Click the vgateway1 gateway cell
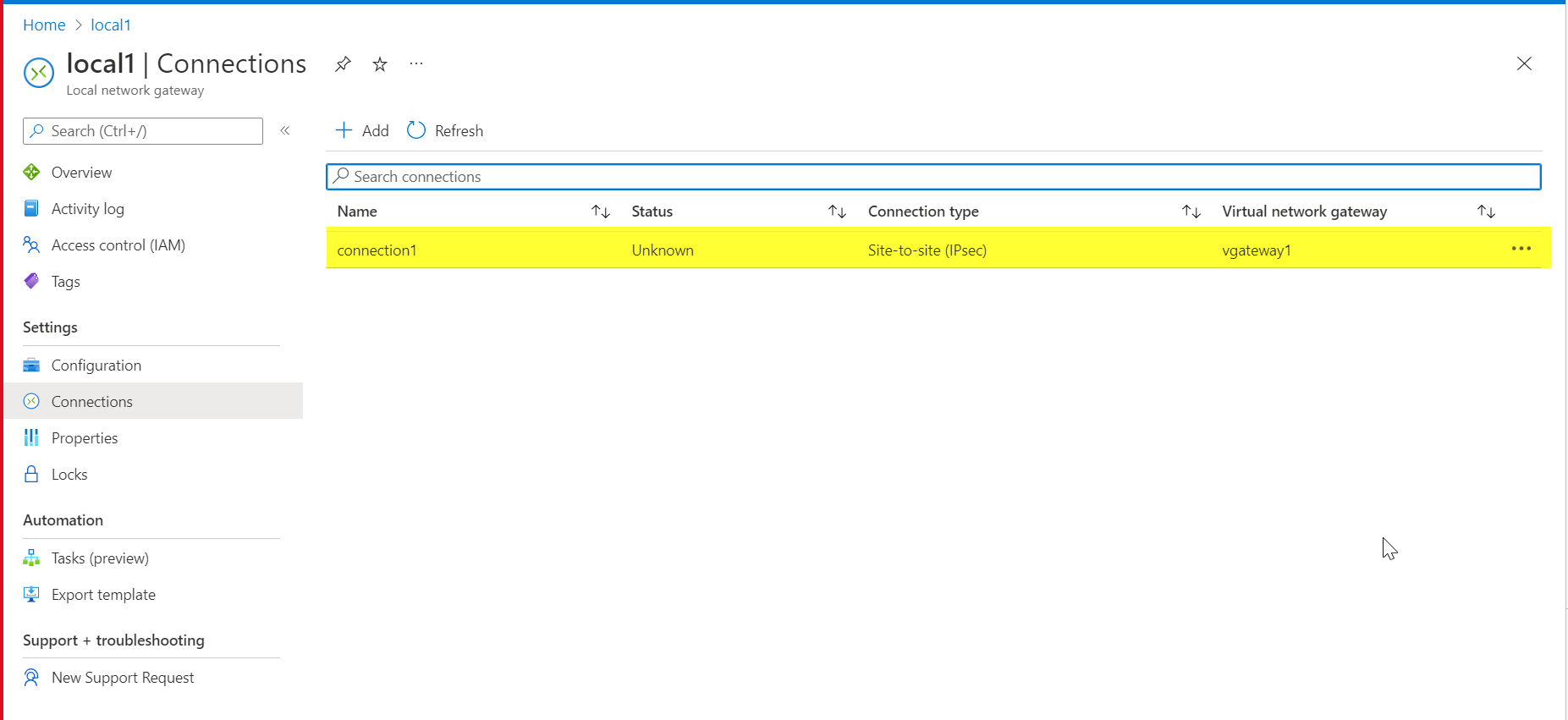Viewport: 1568px width, 720px height. [1257, 250]
